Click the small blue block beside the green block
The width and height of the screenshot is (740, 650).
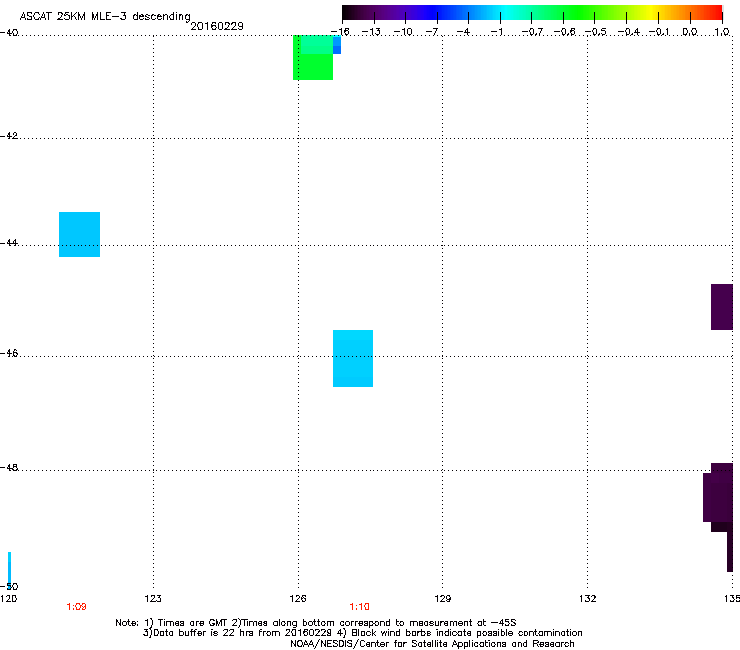tap(337, 45)
